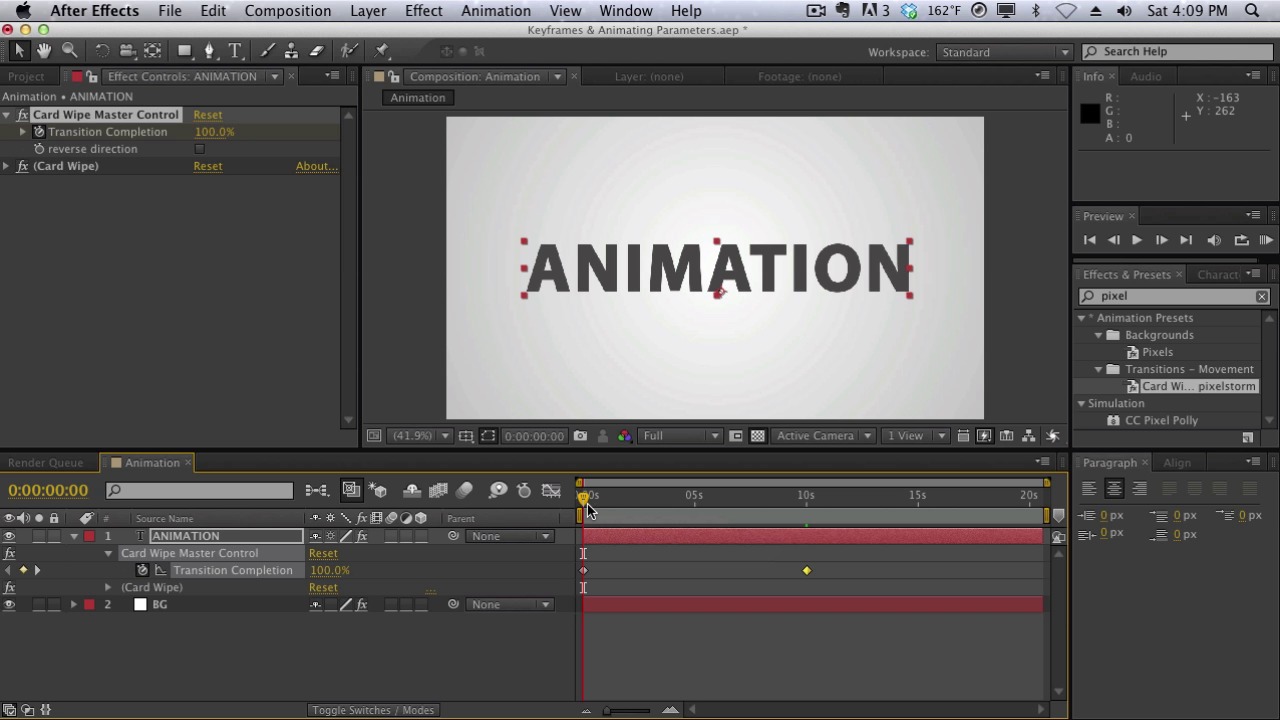
Task: Toggle transparency grid in composition viewer
Action: (758, 436)
